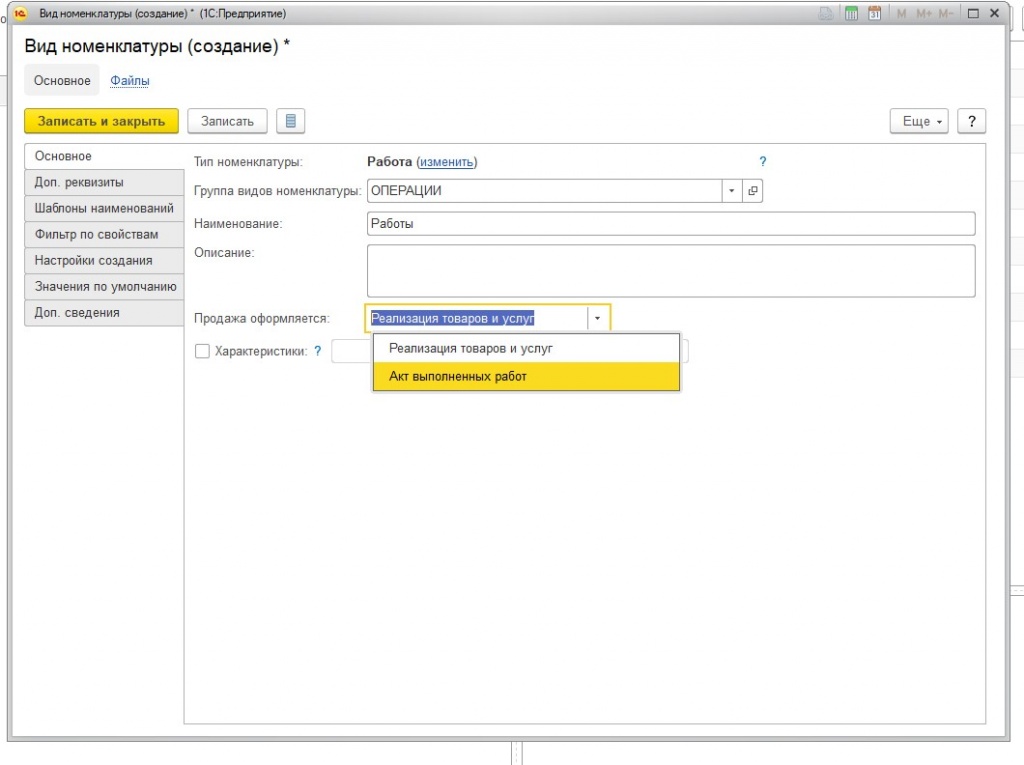The height and width of the screenshot is (765, 1024).
Task: Open the calculator from the title bar
Action: pos(852,14)
